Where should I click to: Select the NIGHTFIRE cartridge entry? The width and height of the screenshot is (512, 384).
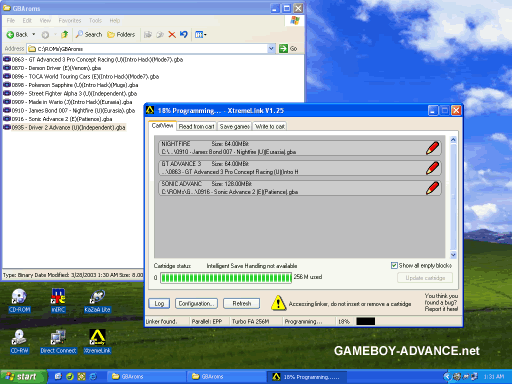[300, 148]
